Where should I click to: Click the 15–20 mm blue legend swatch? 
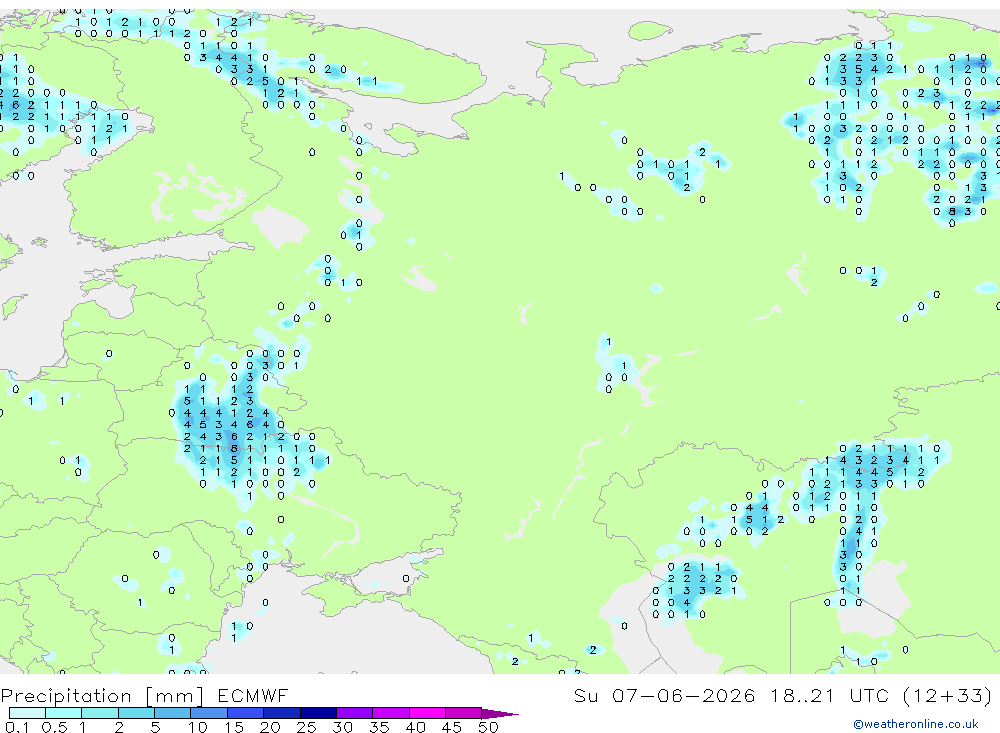pyautogui.click(x=246, y=713)
